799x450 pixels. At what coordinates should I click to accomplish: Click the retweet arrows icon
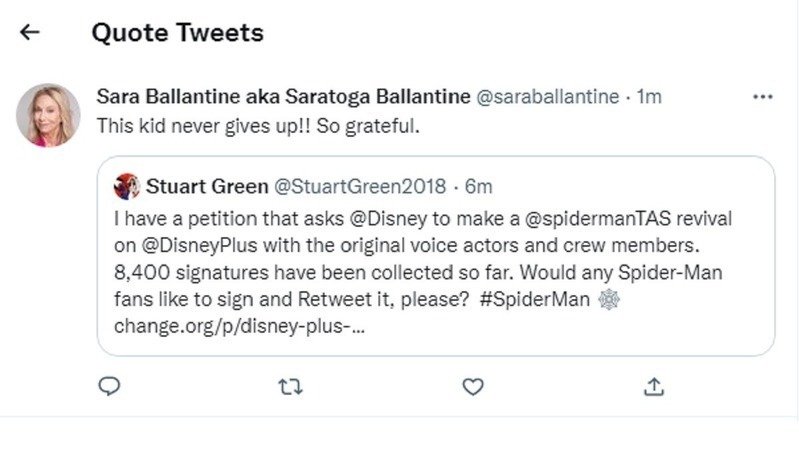pyautogui.click(x=291, y=386)
